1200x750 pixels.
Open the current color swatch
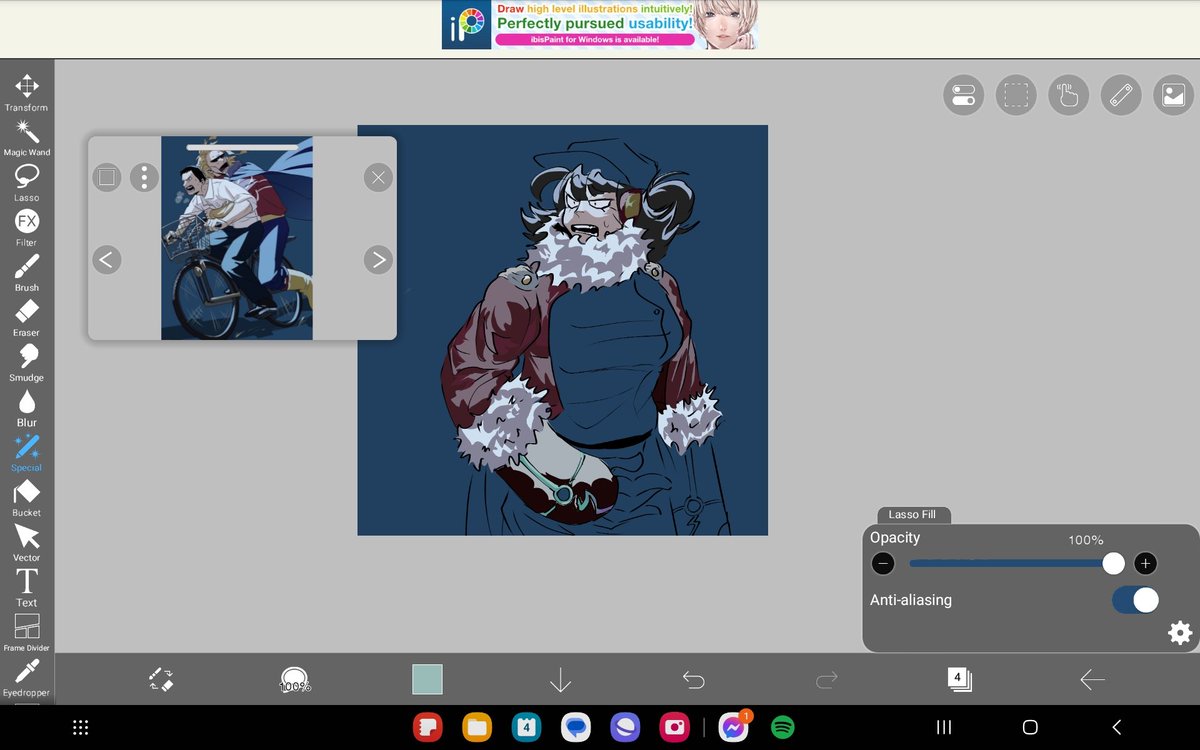(427, 680)
